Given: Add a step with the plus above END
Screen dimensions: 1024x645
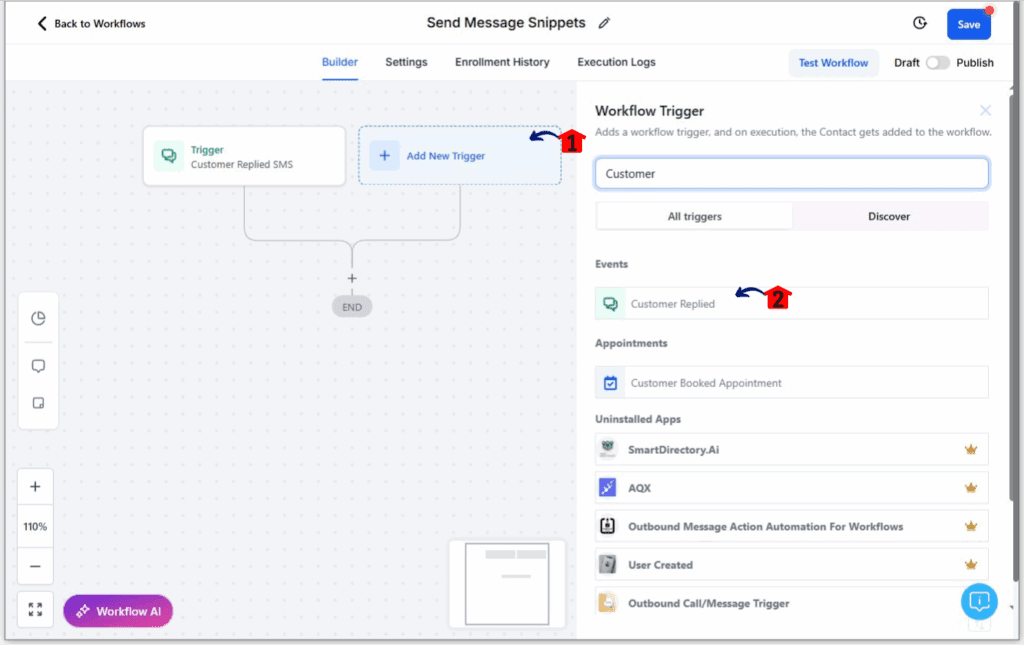Looking at the screenshot, I should coord(352,278).
